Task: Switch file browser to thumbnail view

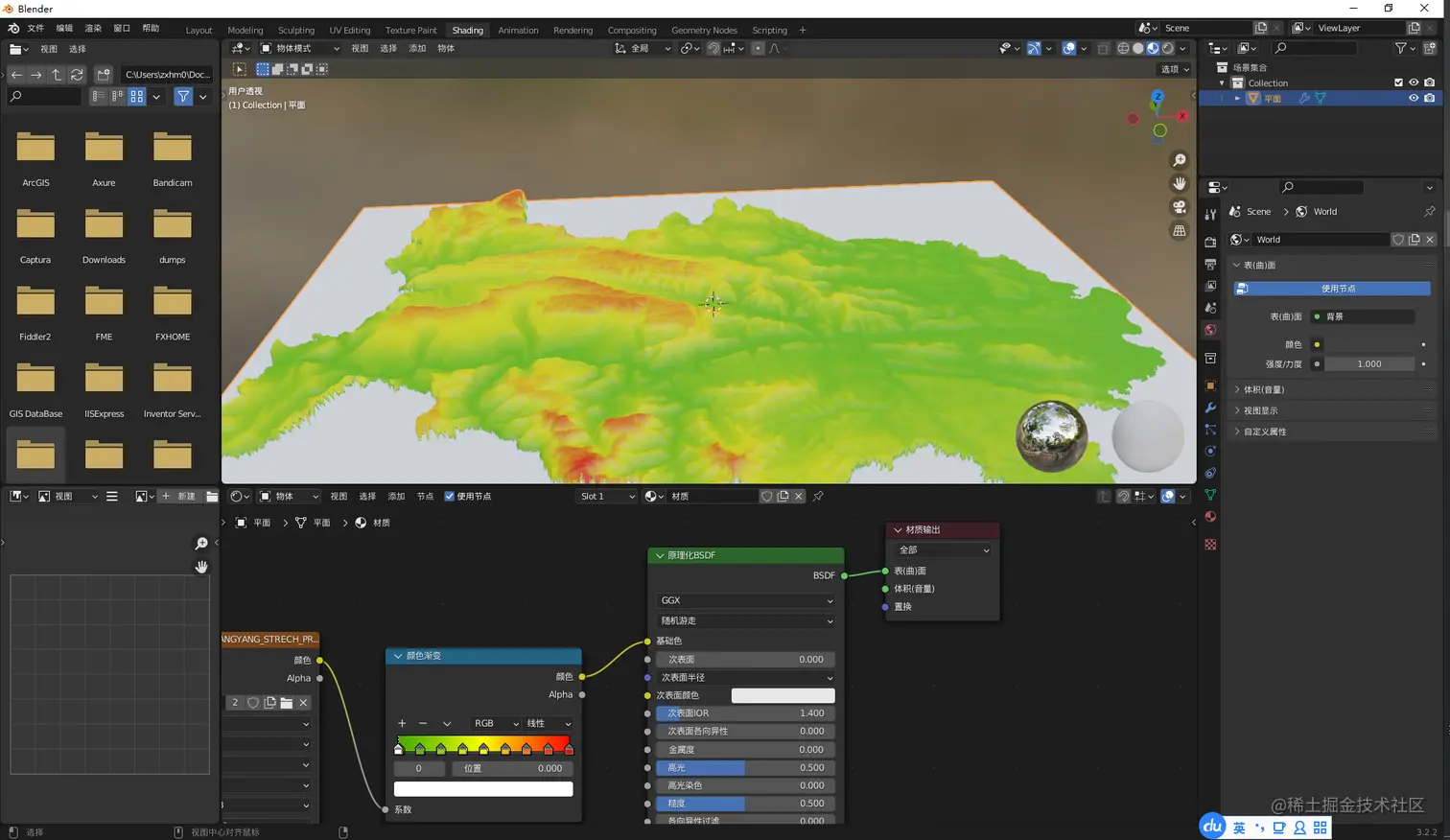Action: coord(137,96)
